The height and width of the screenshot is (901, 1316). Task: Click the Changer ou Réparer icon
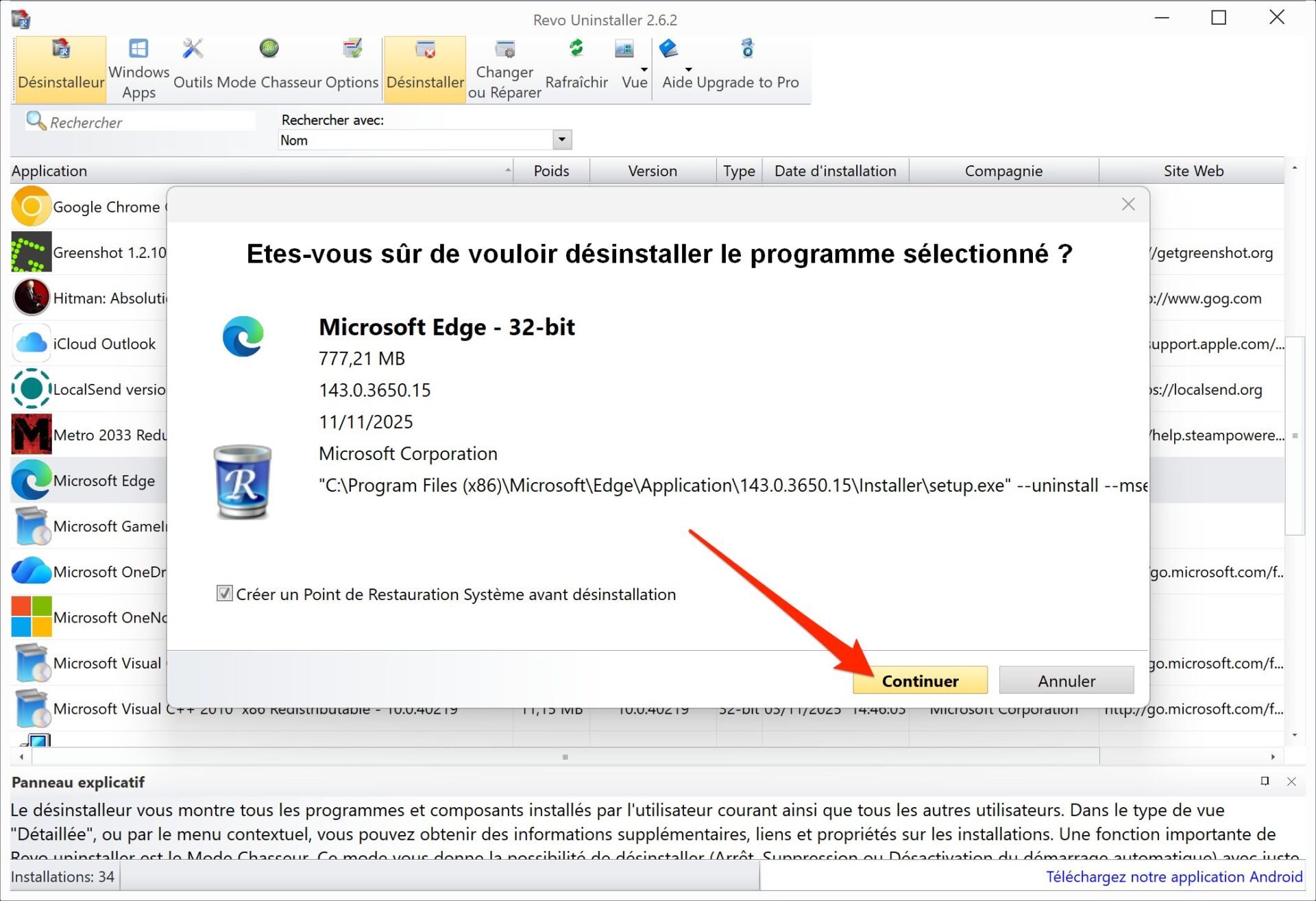[504, 49]
